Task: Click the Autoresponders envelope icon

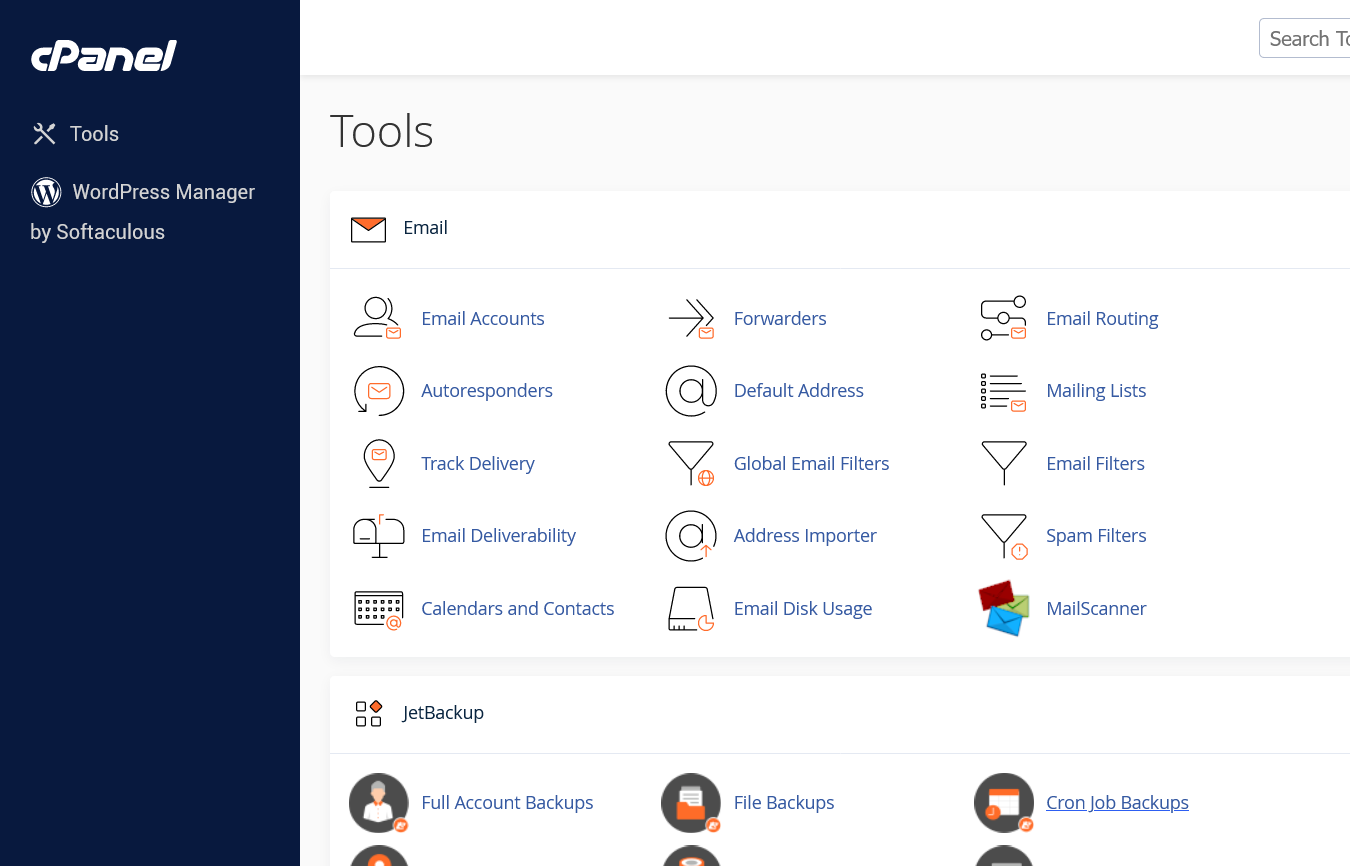Action: tap(378, 390)
